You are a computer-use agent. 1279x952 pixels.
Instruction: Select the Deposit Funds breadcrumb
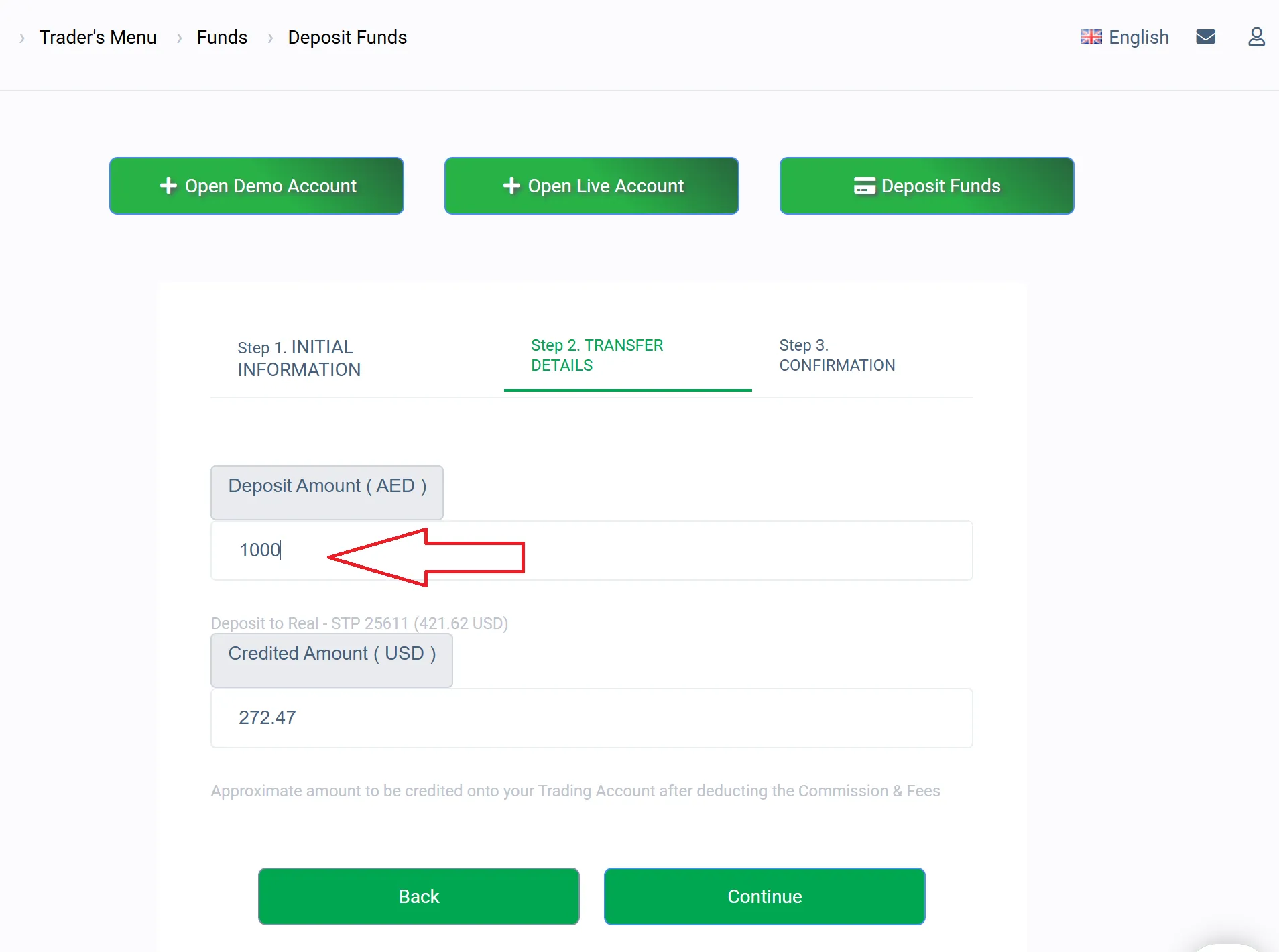click(347, 37)
